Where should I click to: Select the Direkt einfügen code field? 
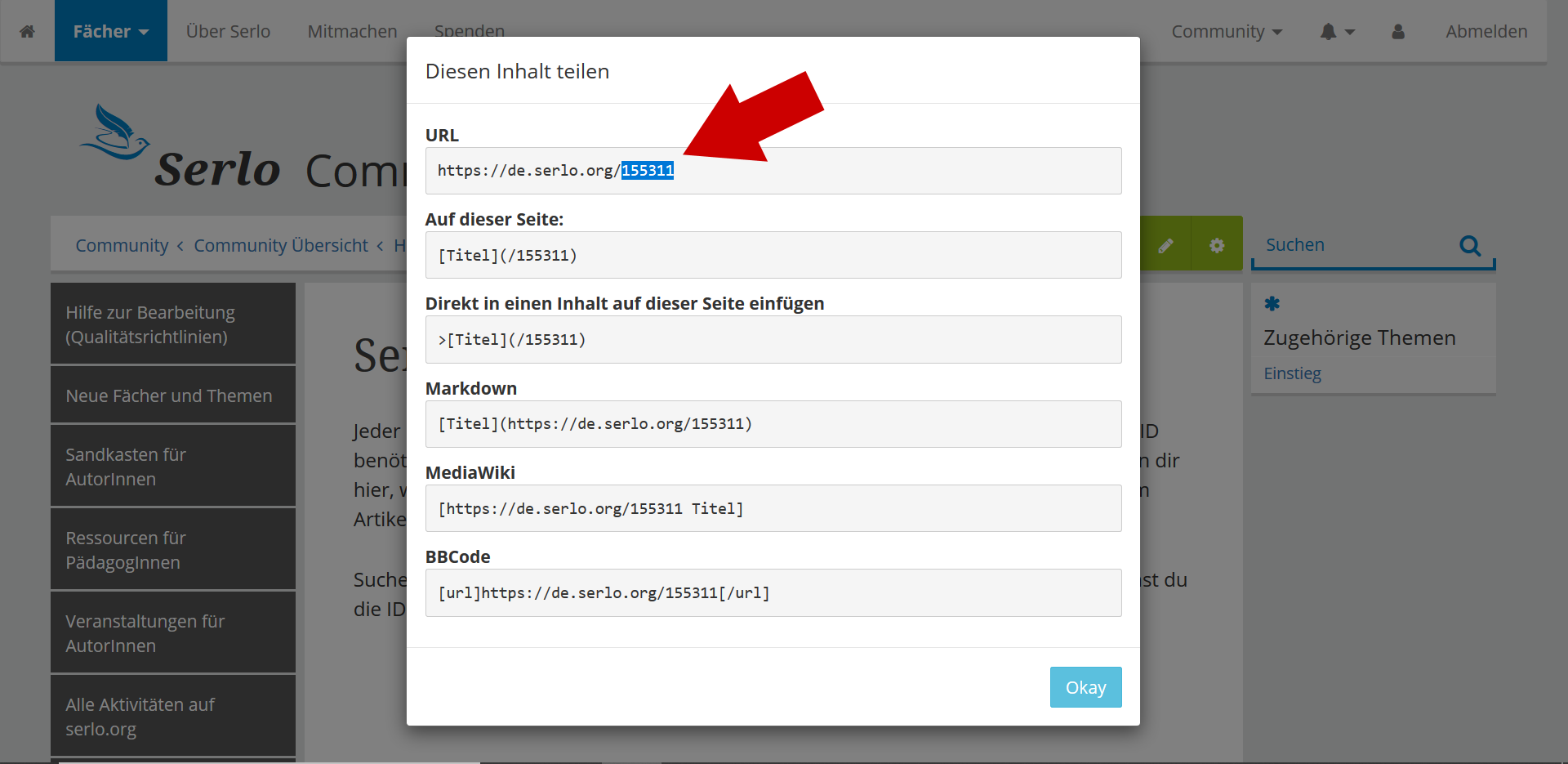pos(773,339)
